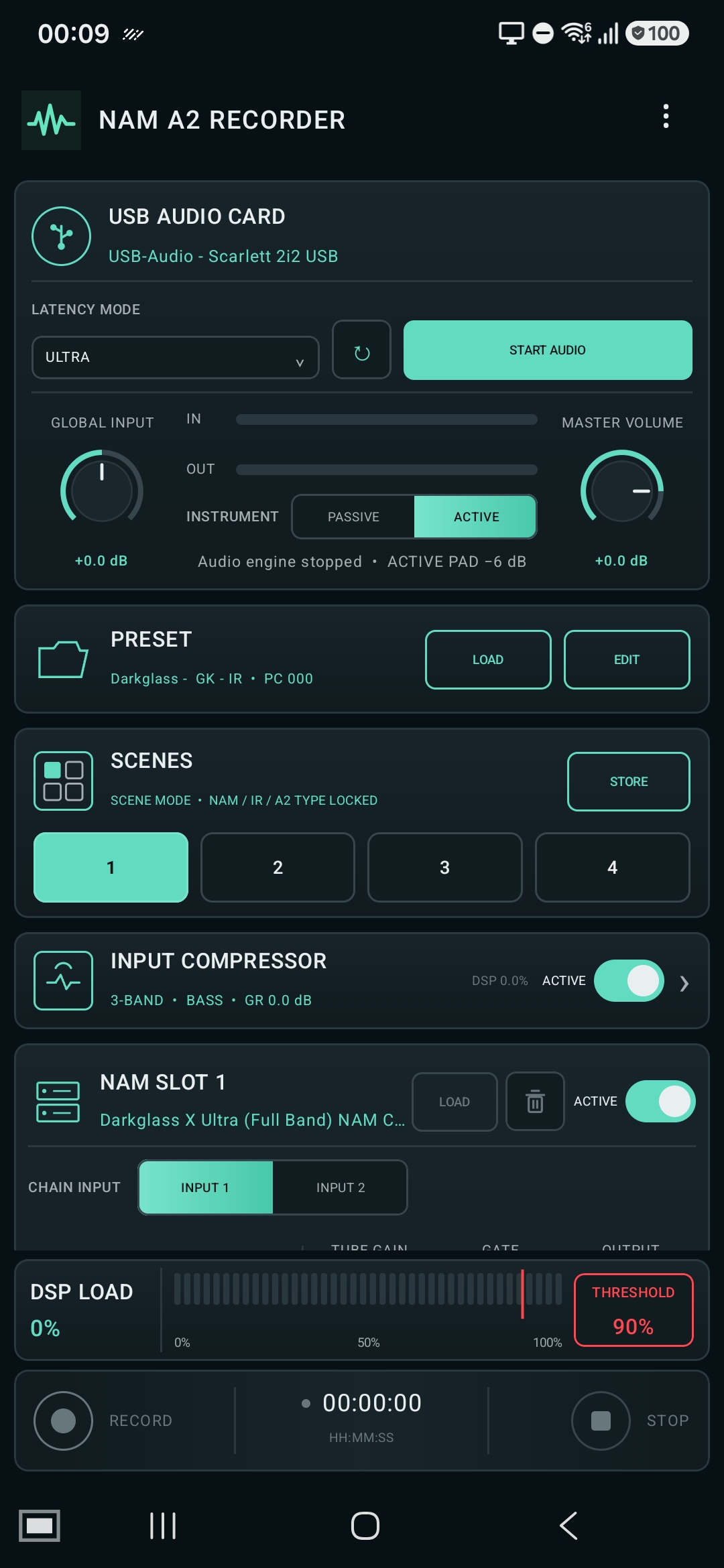Viewport: 724px width, 1568px height.
Task: Tap the Preset folder icon
Action: pyautogui.click(x=63, y=659)
